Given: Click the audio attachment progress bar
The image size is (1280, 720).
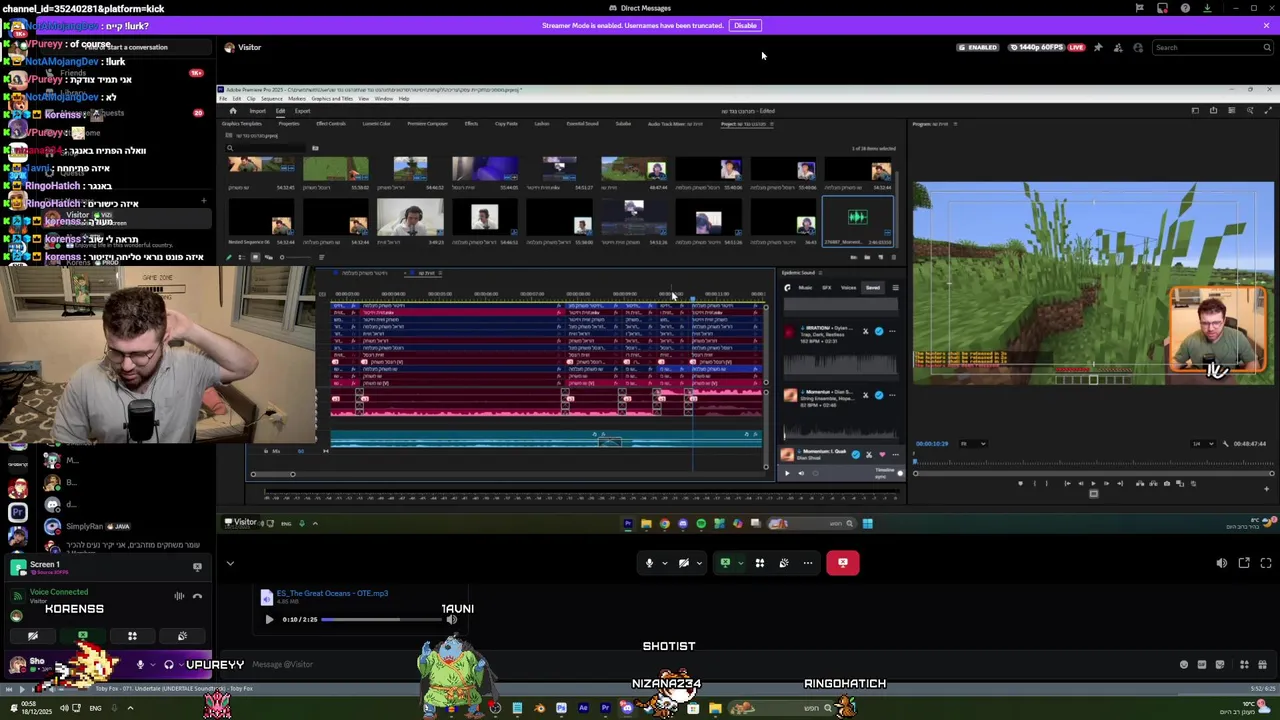Looking at the screenshot, I should [382, 620].
